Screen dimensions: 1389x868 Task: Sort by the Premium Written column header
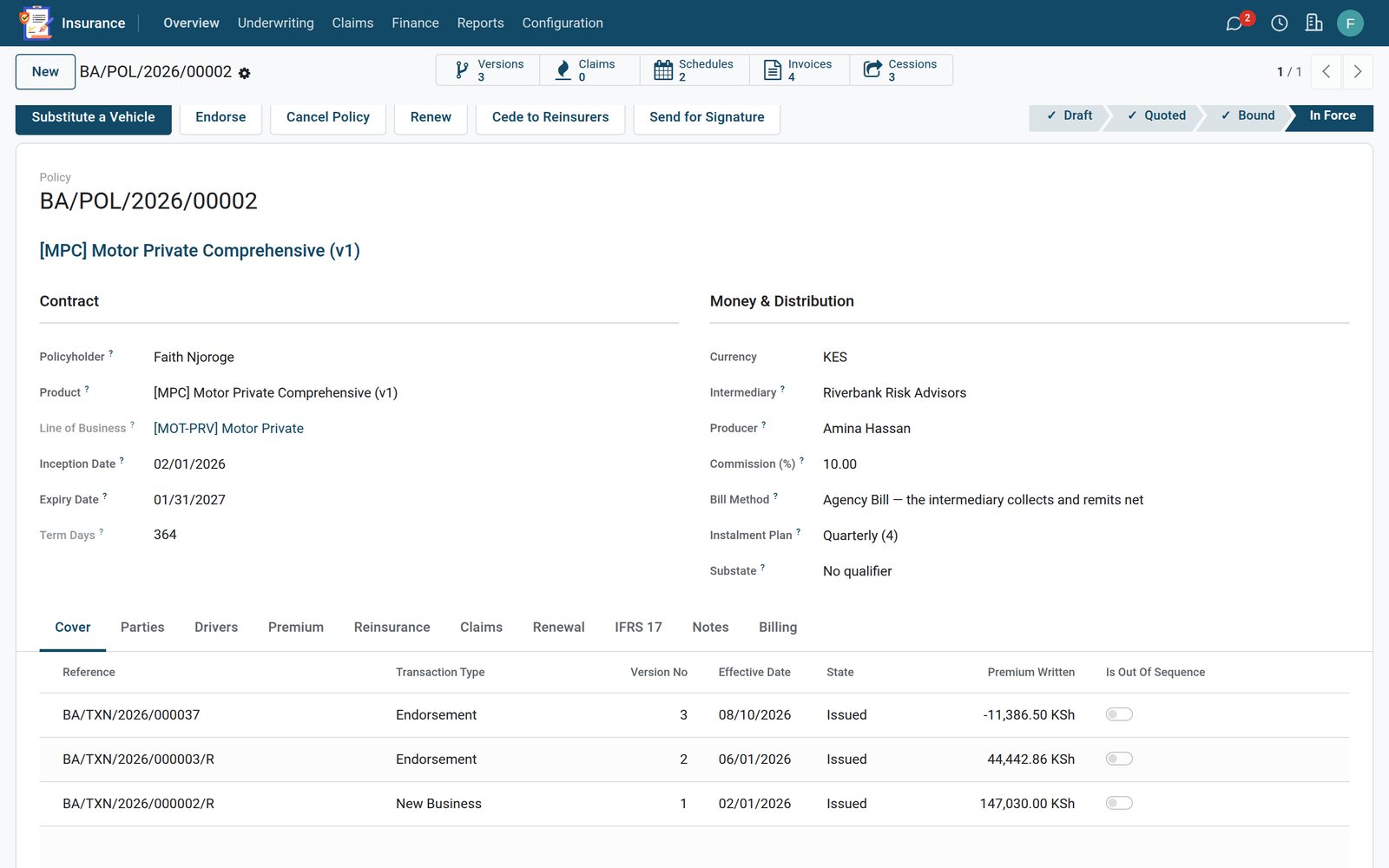[1030, 673]
